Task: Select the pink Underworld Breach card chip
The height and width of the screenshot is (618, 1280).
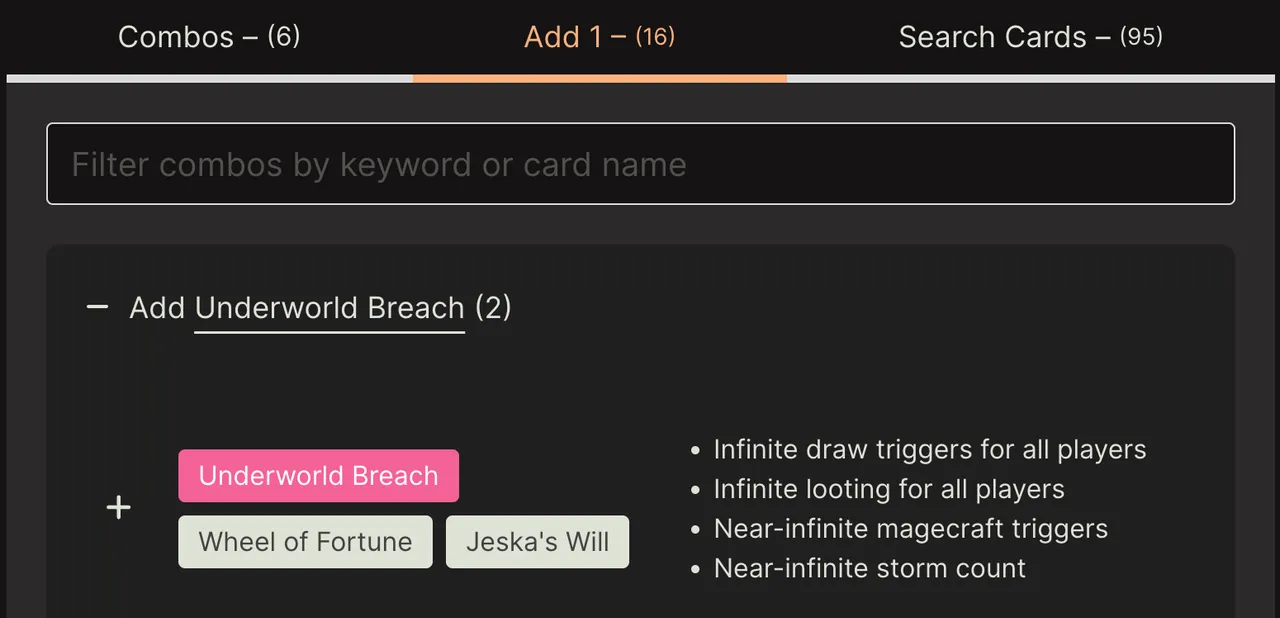Action: pyautogui.click(x=318, y=476)
